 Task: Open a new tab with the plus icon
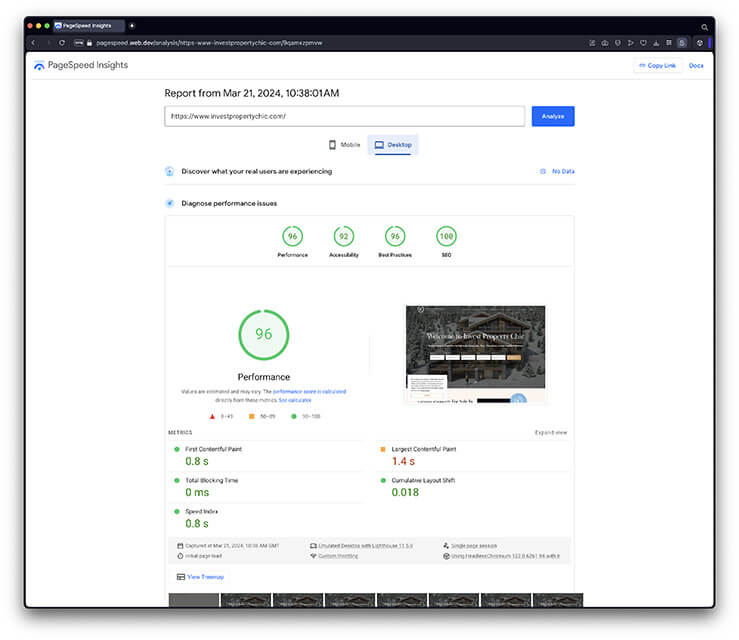[x=132, y=25]
